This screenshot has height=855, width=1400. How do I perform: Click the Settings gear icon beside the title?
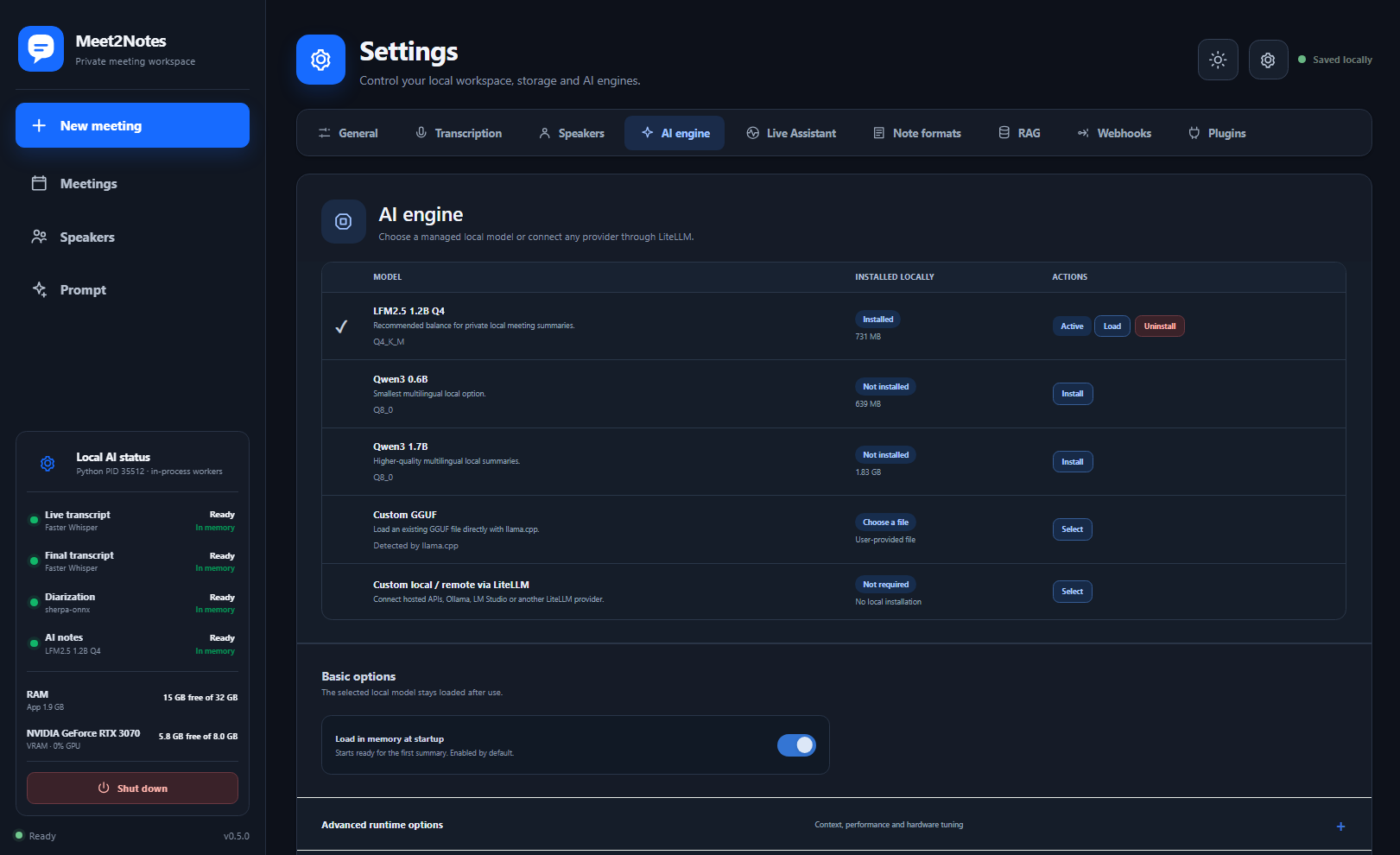click(x=320, y=60)
